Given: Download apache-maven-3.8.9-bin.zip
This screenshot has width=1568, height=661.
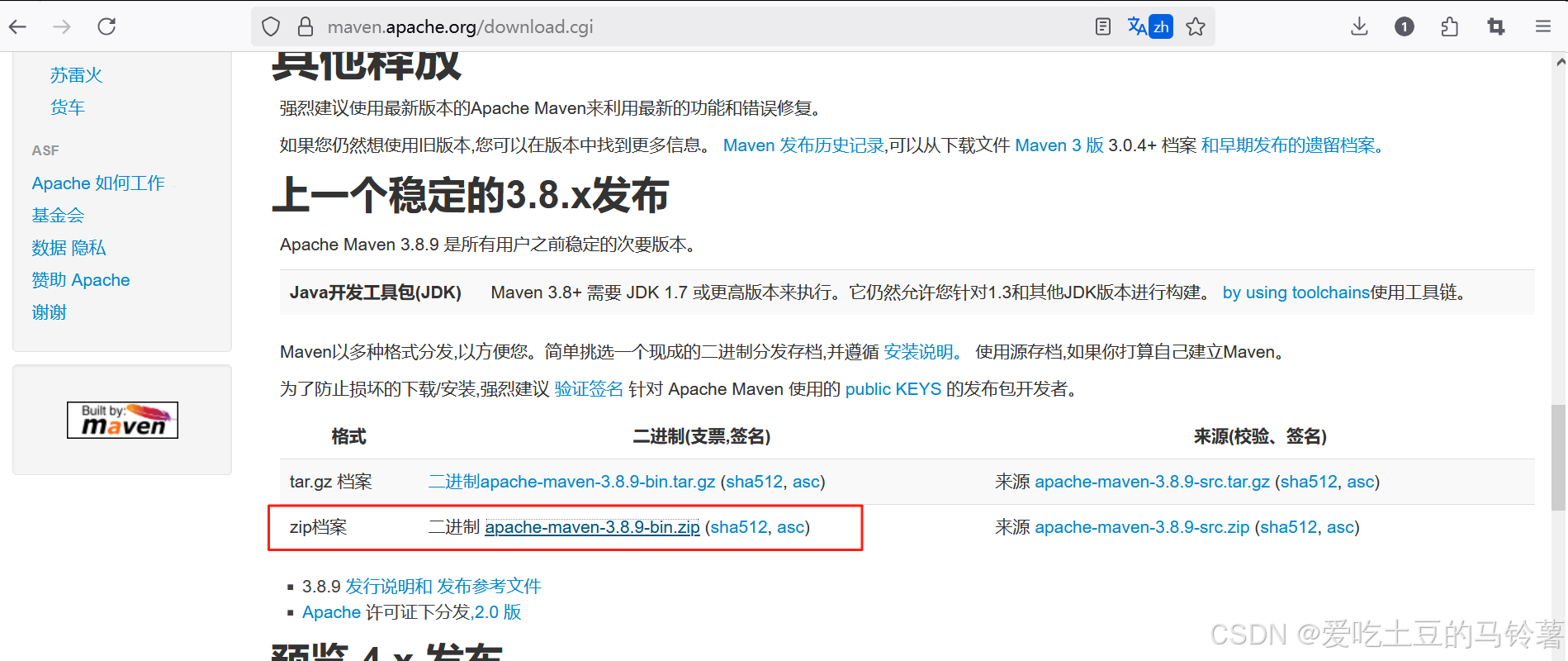Looking at the screenshot, I should click(592, 527).
